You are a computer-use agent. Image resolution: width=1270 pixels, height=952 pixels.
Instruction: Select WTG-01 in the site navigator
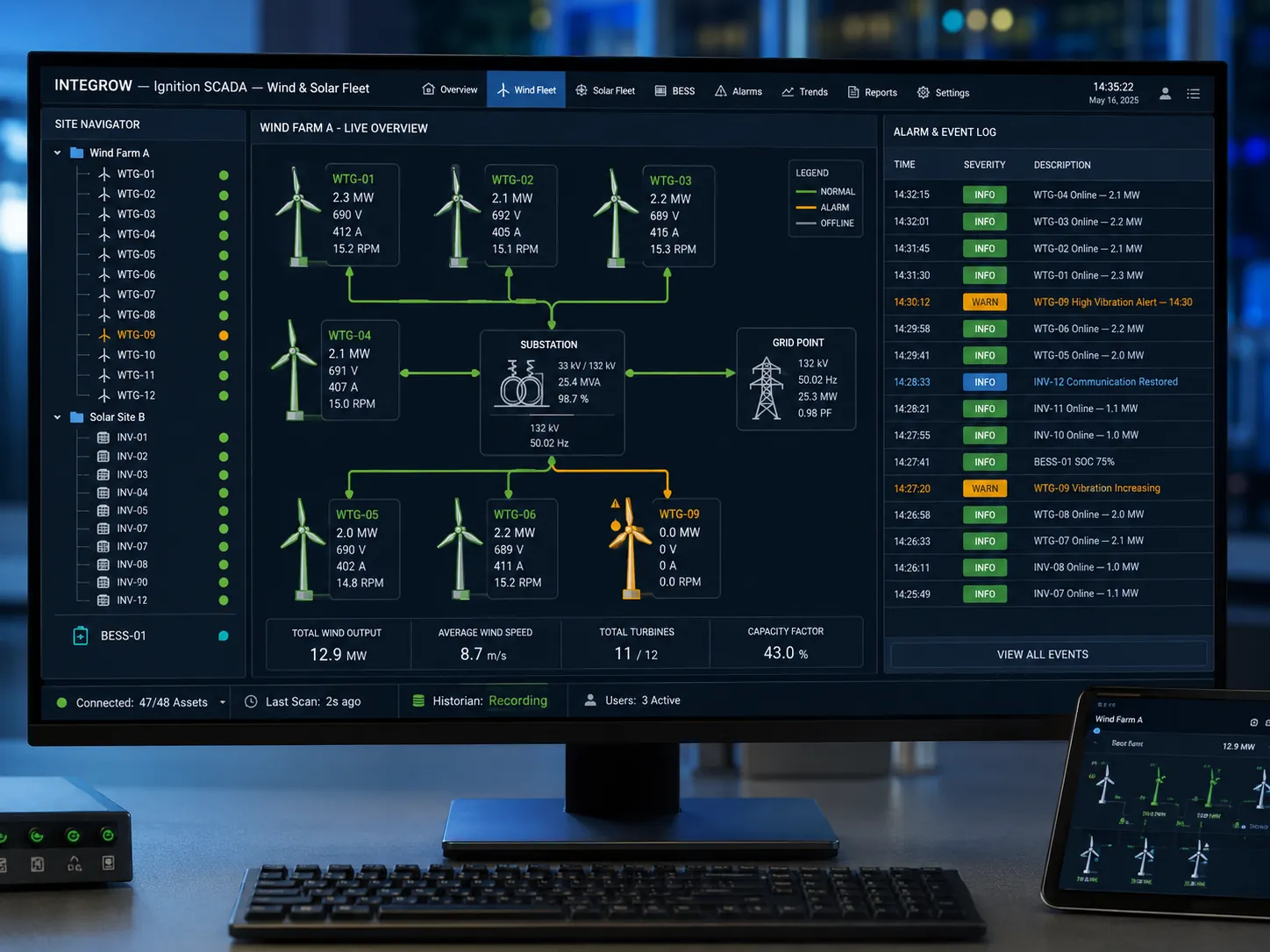click(136, 174)
